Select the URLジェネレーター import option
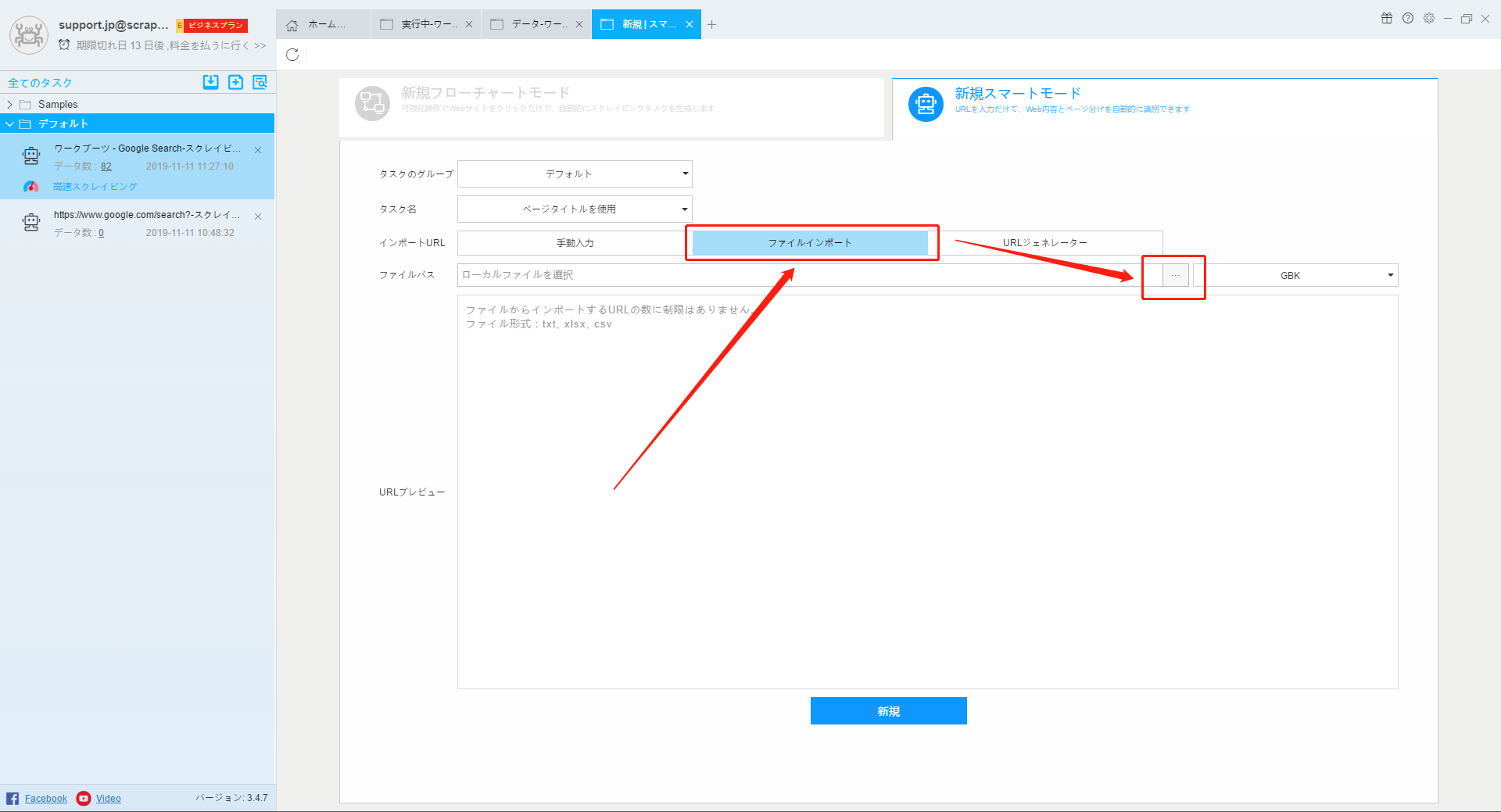This screenshot has height=812, width=1501. tap(1045, 243)
